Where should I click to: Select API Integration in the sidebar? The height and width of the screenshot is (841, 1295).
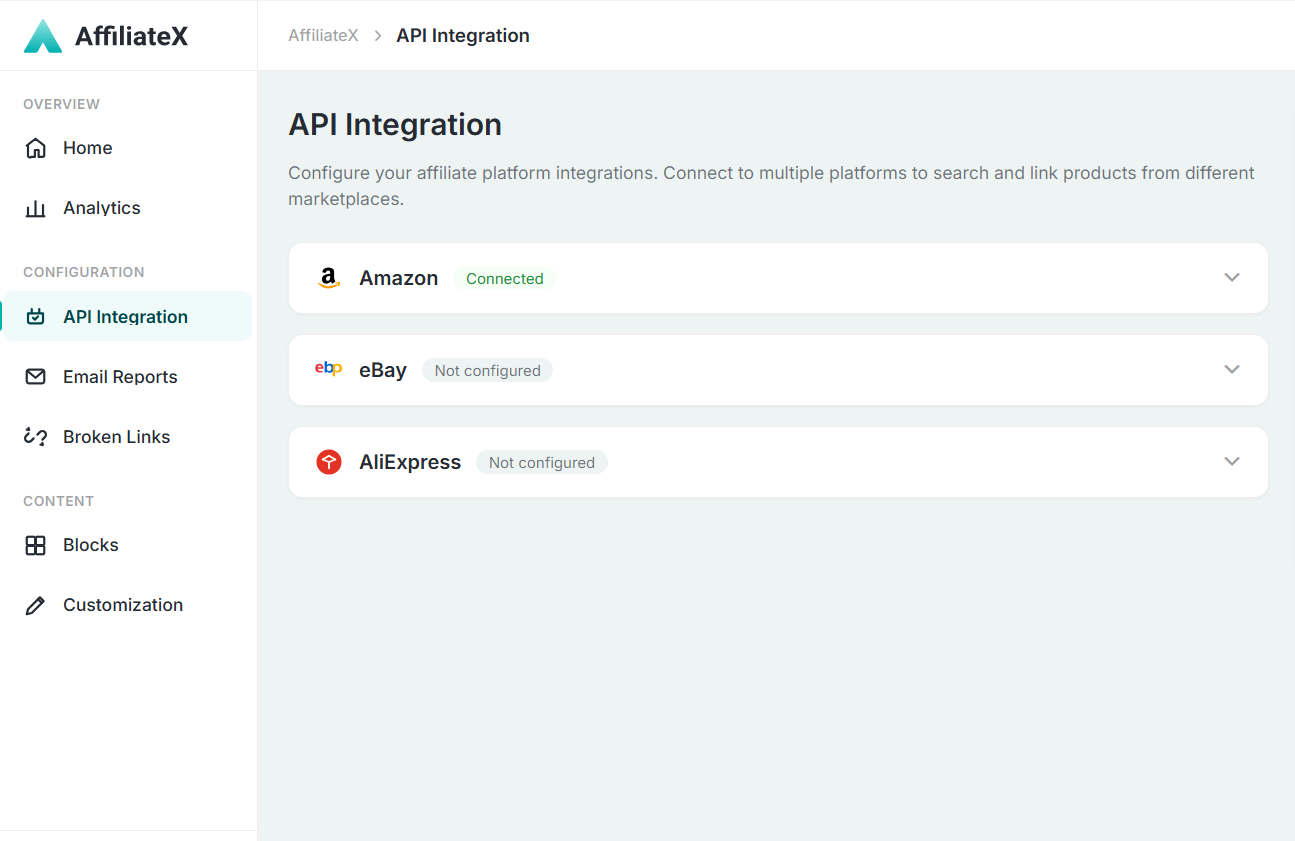[x=128, y=317]
